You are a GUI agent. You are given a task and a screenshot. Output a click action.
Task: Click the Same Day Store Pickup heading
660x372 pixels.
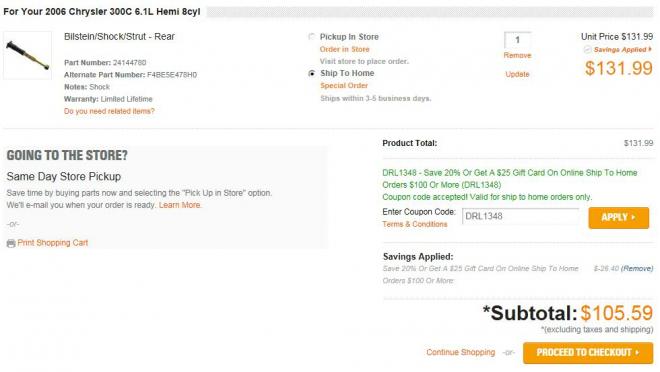click(x=64, y=176)
